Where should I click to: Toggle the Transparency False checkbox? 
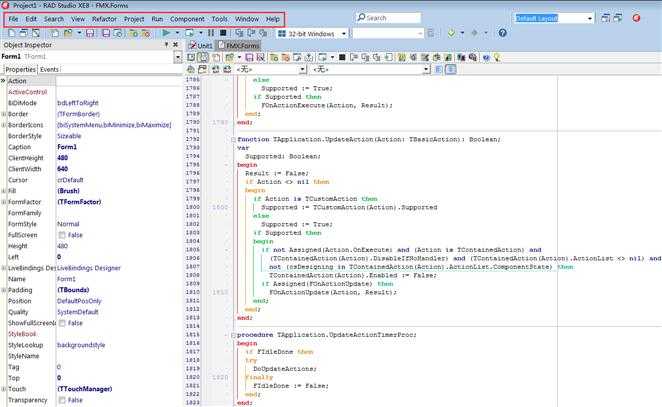pyautogui.click(x=62, y=400)
